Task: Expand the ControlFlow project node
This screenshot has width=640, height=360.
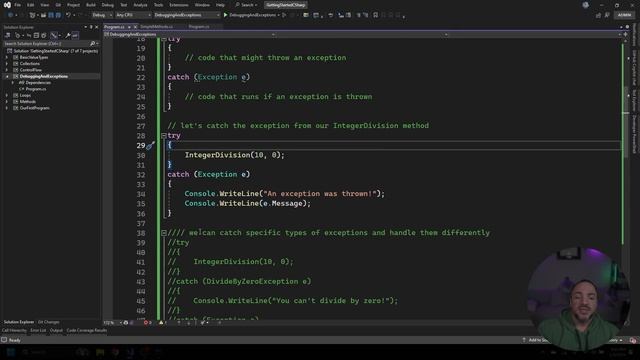Action: point(7,70)
